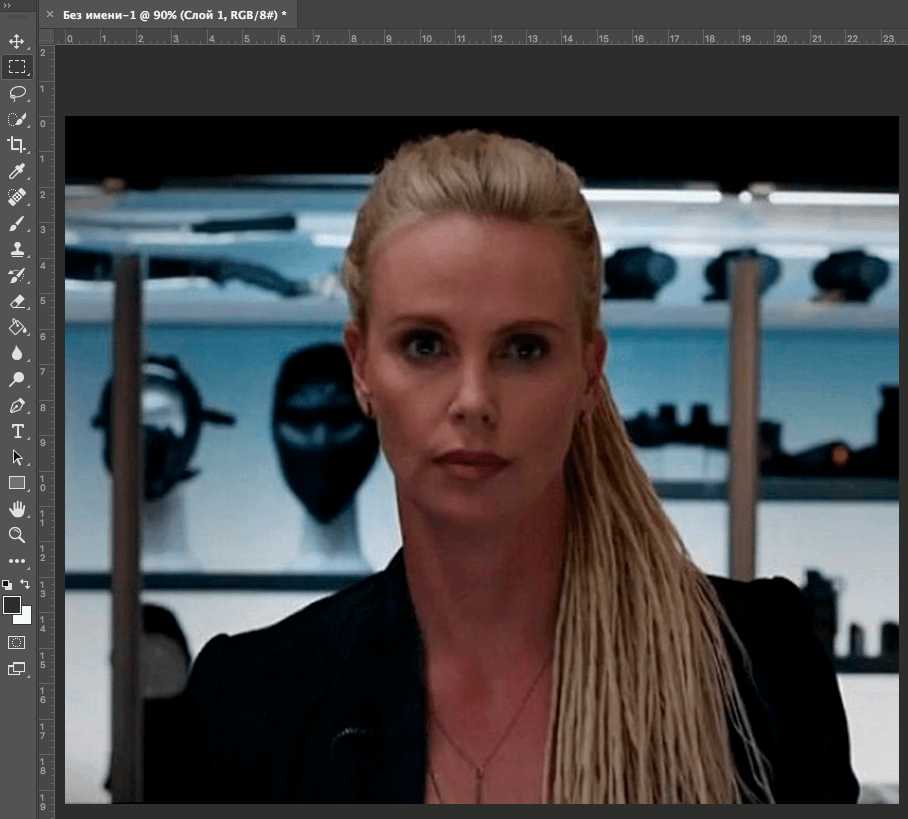Expand the toolbar with double-arrow
This screenshot has height=819, width=908.
pos(7,5)
